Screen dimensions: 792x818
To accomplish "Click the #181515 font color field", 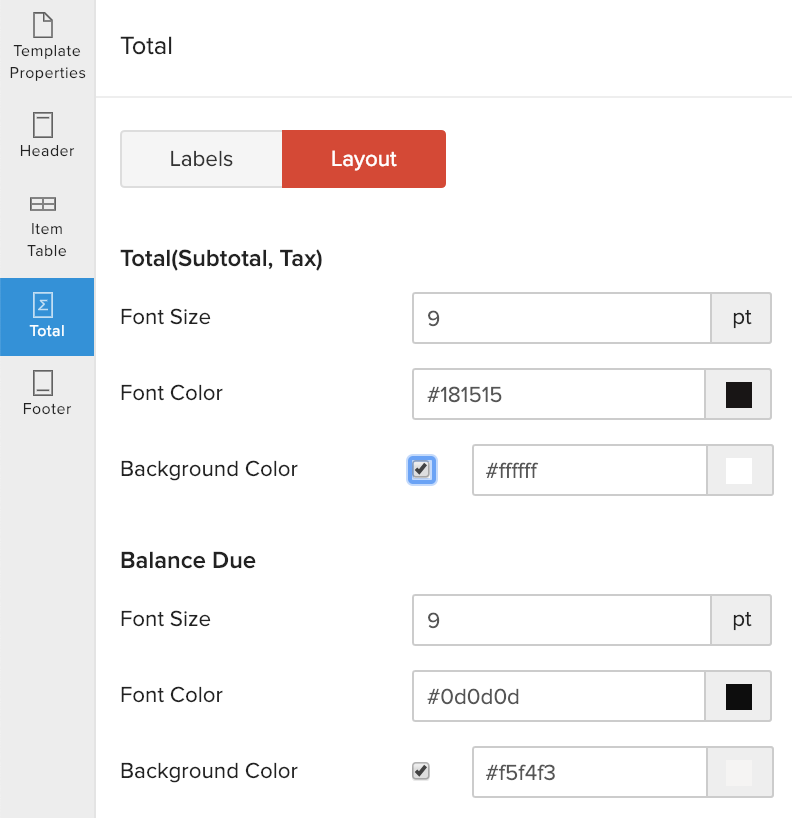I will (559, 394).
